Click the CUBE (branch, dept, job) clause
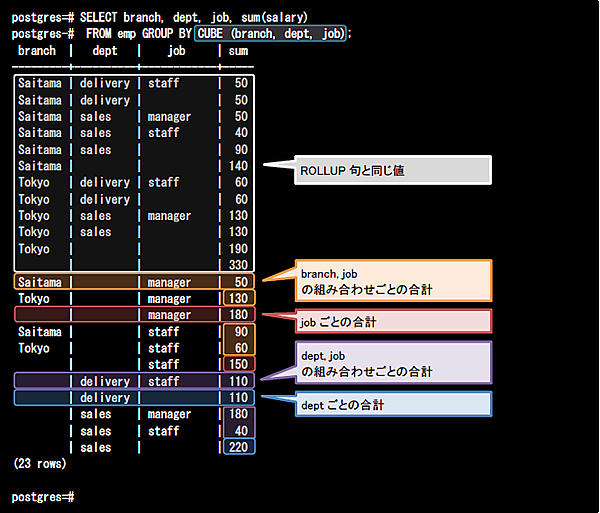Screen dimensions: 600x513 click(x=270, y=34)
